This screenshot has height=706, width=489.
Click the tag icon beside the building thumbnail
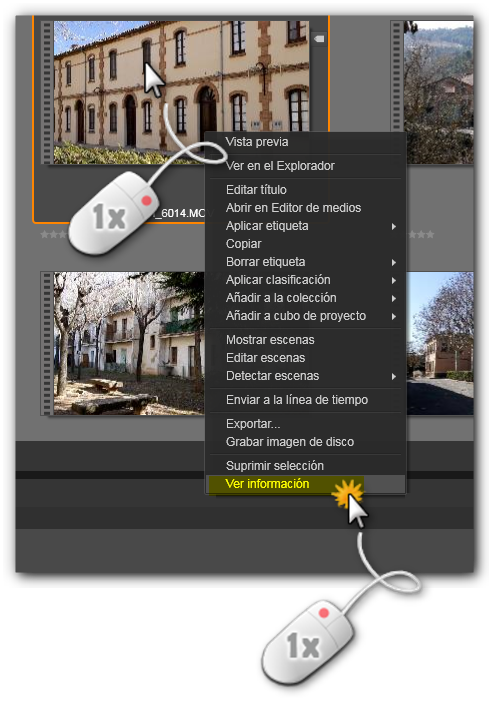319,39
